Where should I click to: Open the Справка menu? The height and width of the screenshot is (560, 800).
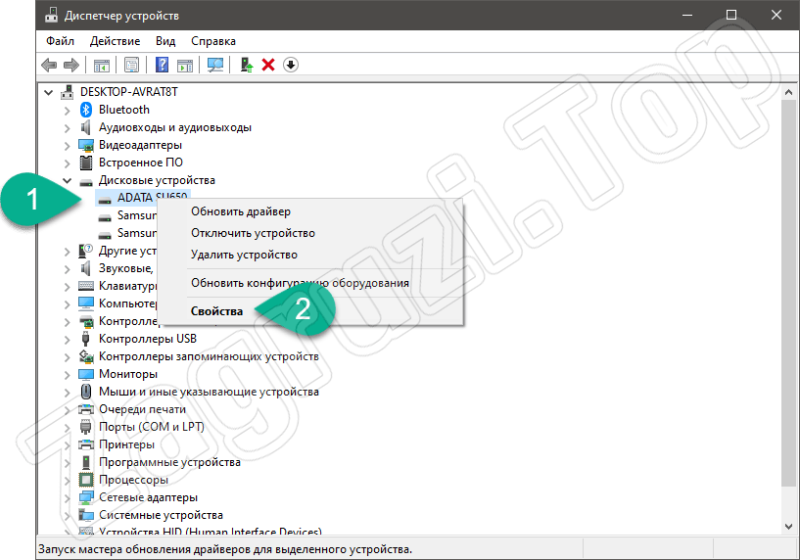(213, 41)
